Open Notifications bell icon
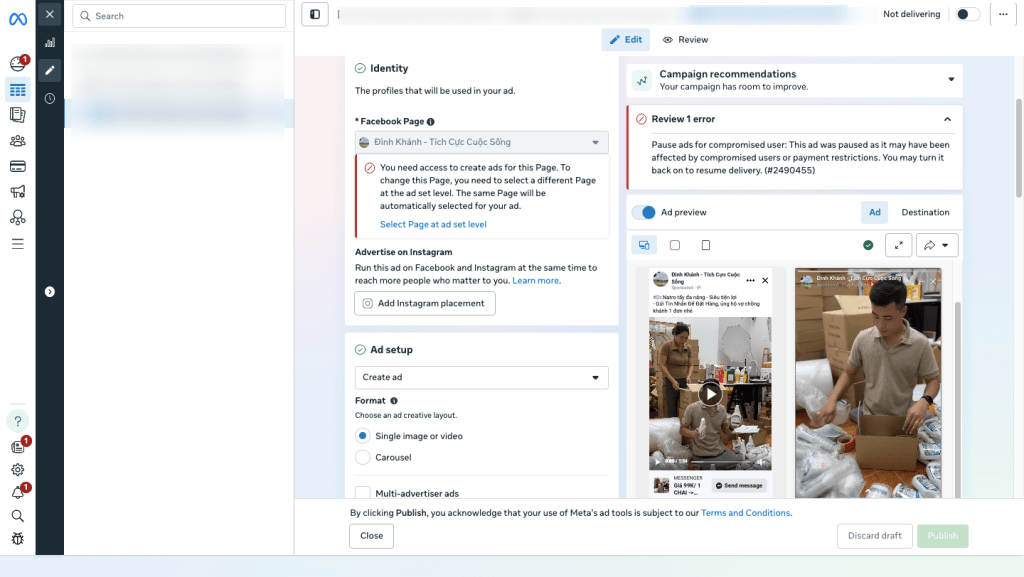Viewport: 1024px width, 577px height. click(x=19, y=492)
